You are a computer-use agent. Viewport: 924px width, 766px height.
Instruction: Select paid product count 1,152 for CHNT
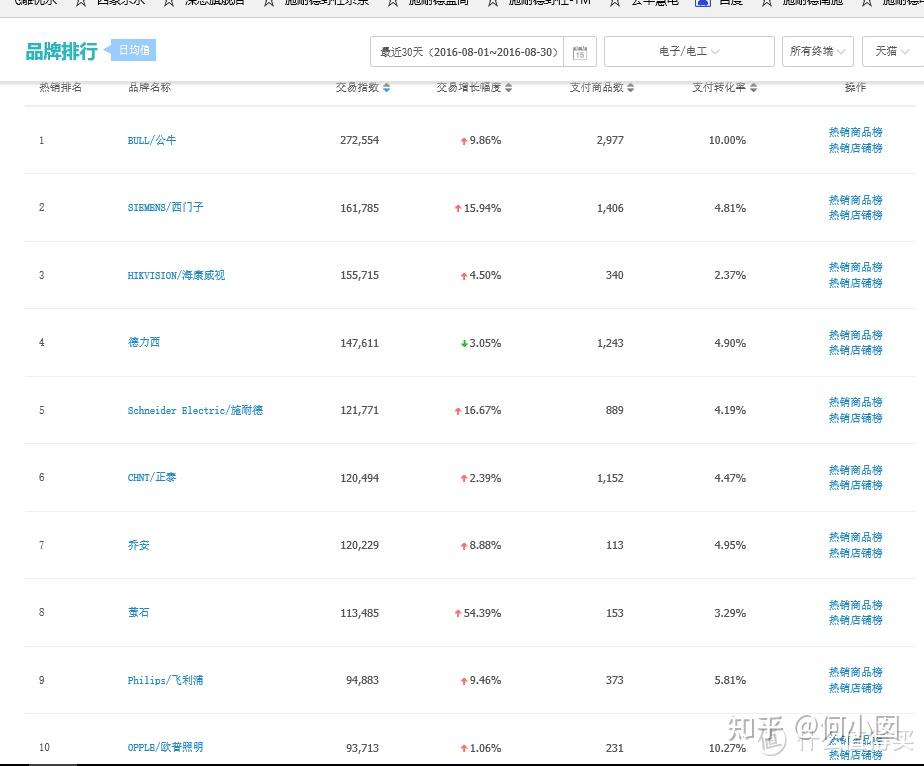(x=610, y=478)
